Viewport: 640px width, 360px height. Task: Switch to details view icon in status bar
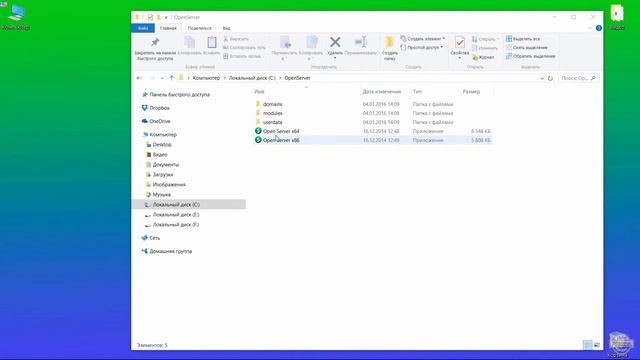[x=587, y=345]
